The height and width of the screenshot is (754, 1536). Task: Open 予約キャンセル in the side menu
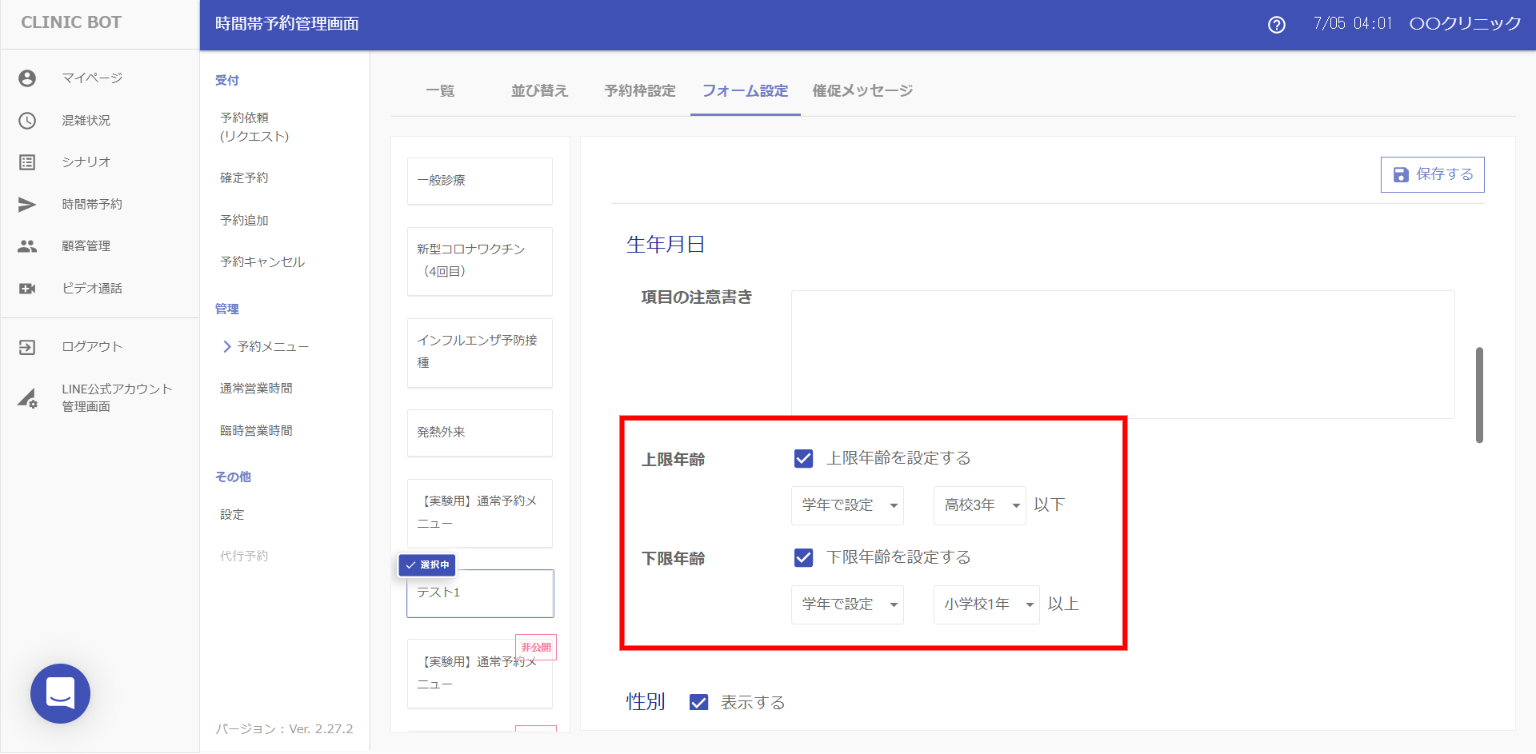[x=262, y=262]
